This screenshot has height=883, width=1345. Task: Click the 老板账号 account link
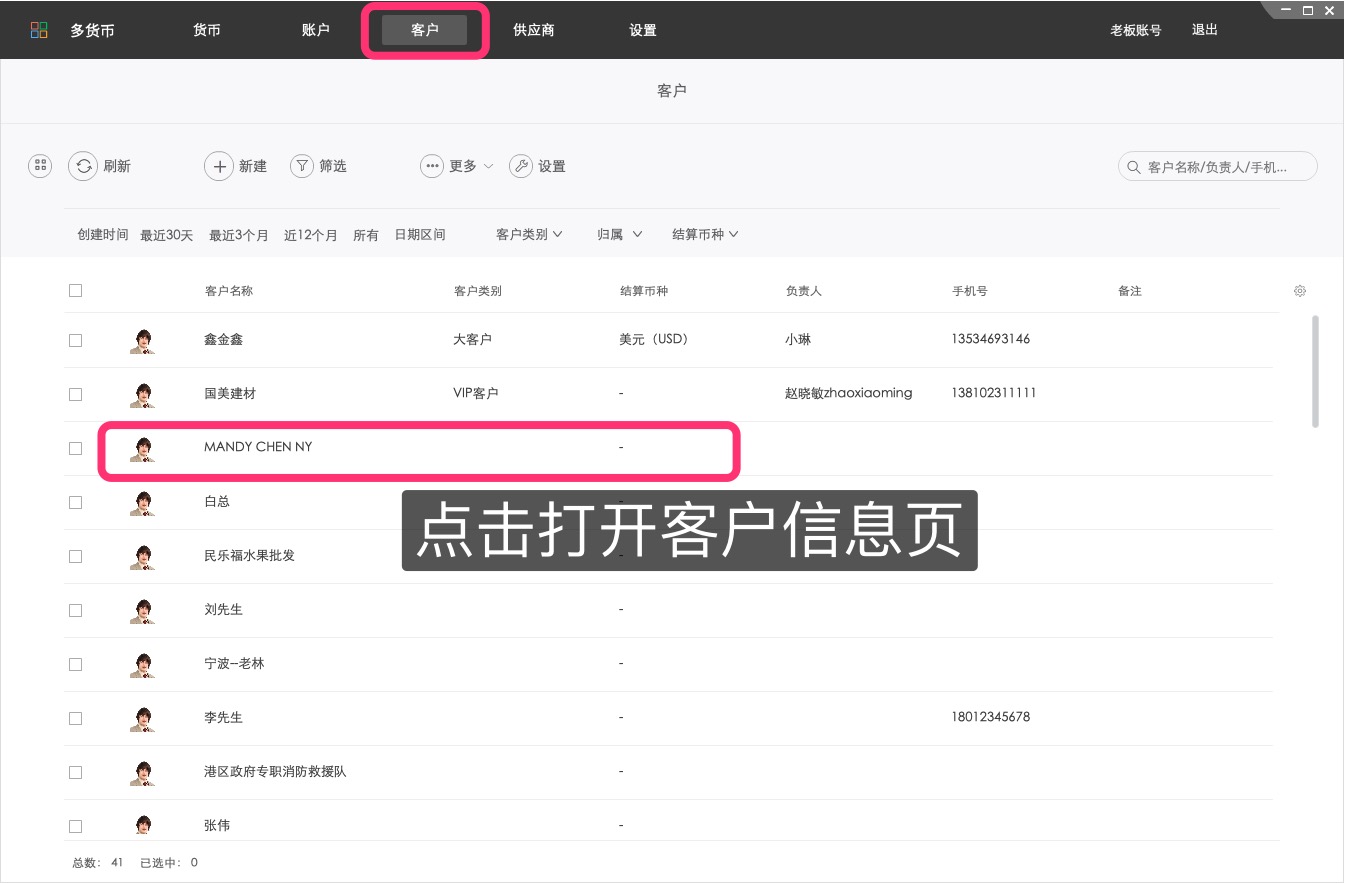pos(1136,30)
